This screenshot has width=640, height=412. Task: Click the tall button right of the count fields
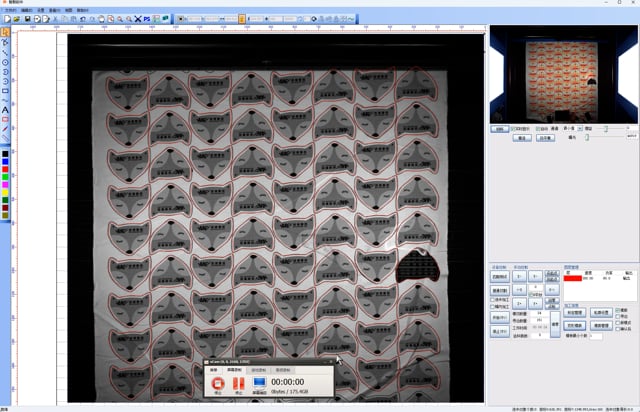[555, 324]
